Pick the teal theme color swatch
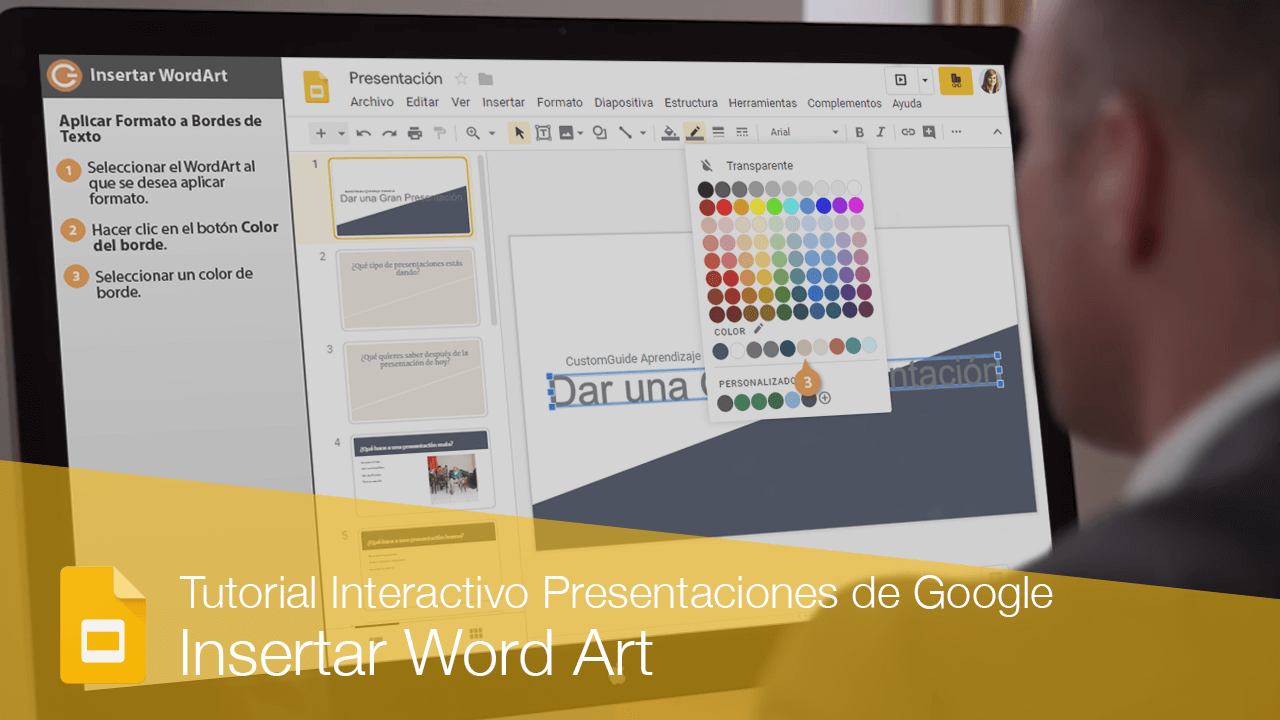The image size is (1280, 720). coord(852,345)
